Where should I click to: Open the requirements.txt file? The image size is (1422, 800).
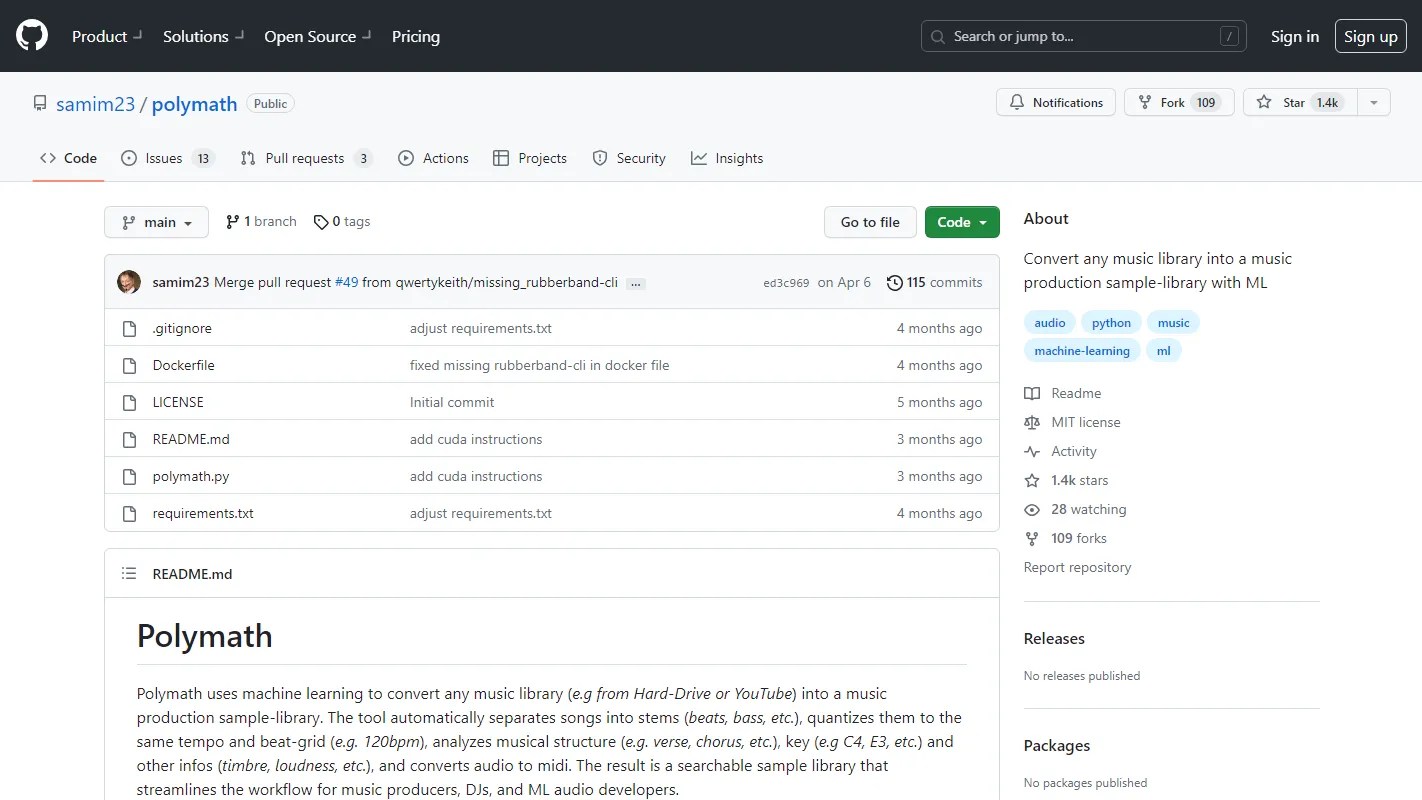203,513
